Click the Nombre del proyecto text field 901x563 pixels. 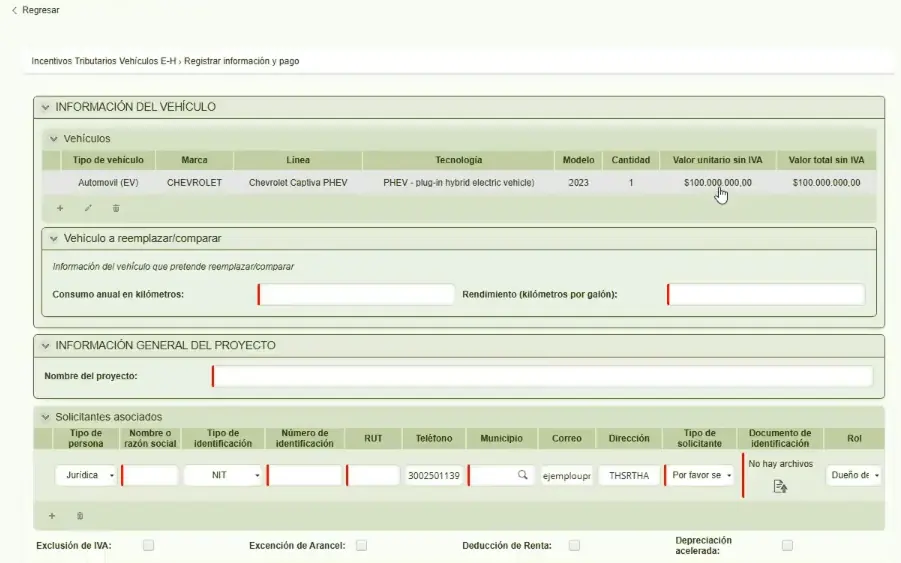point(542,376)
